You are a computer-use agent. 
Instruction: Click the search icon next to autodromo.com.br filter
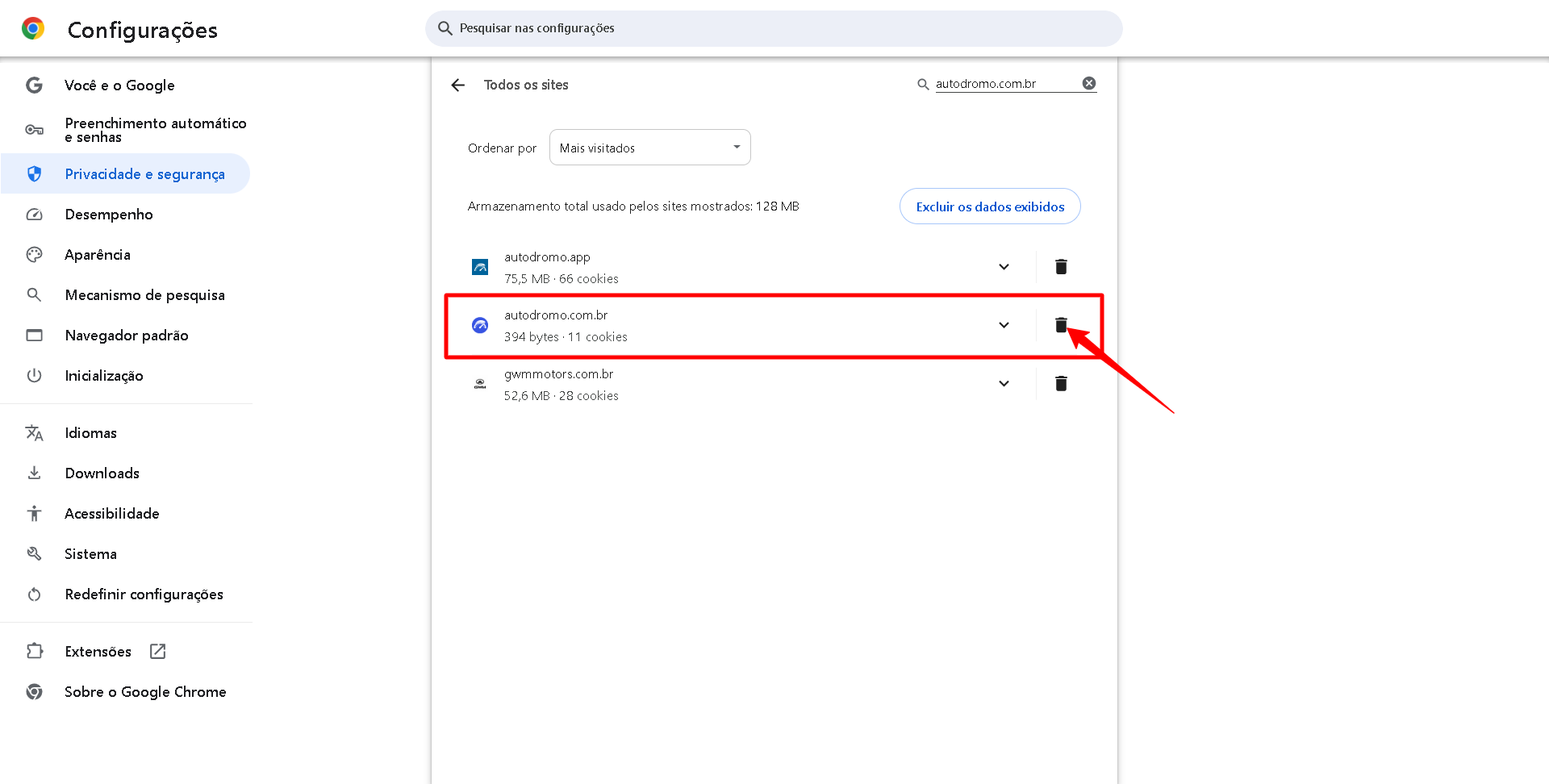(x=923, y=84)
